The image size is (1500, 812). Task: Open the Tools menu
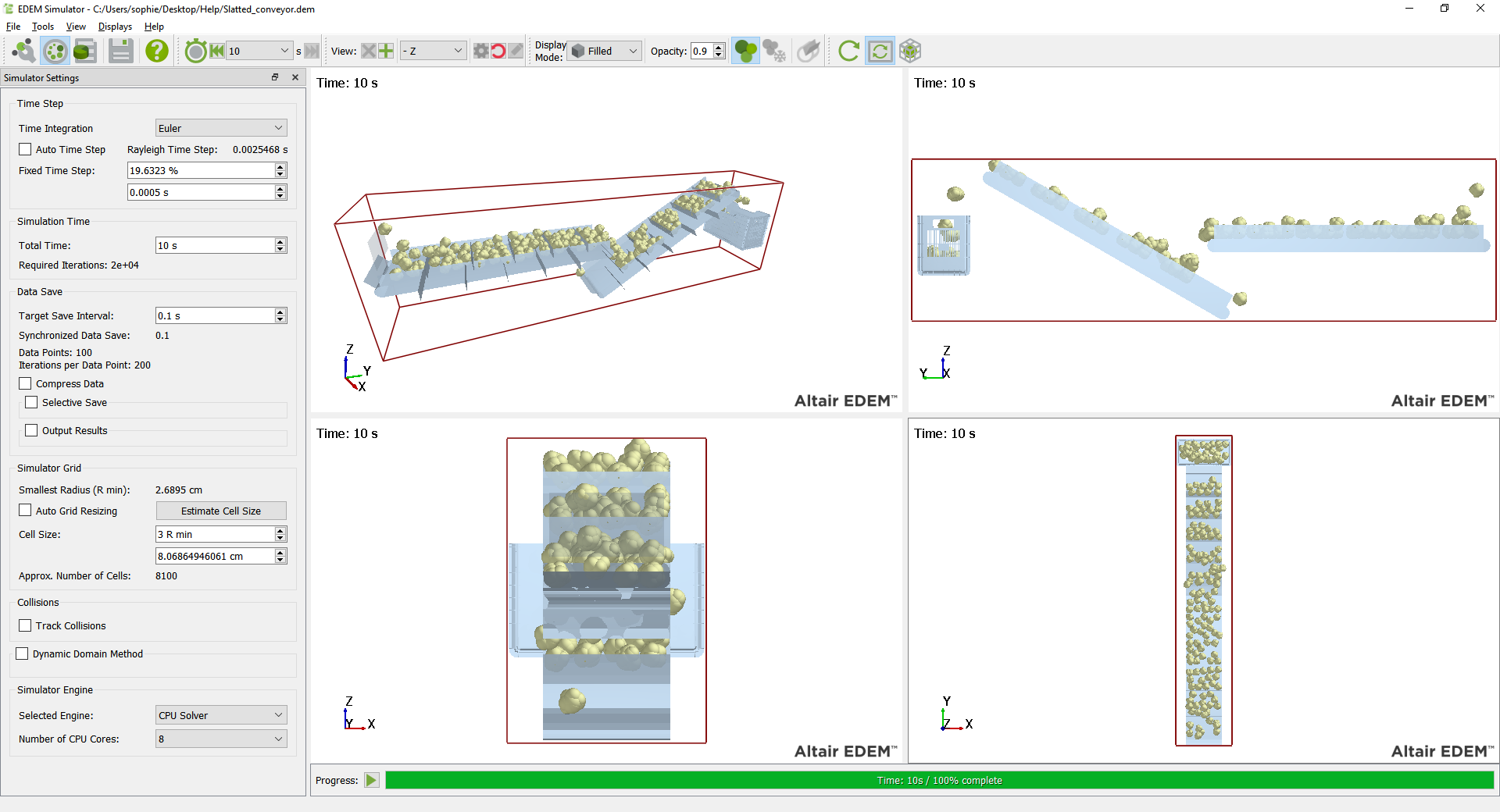43,27
